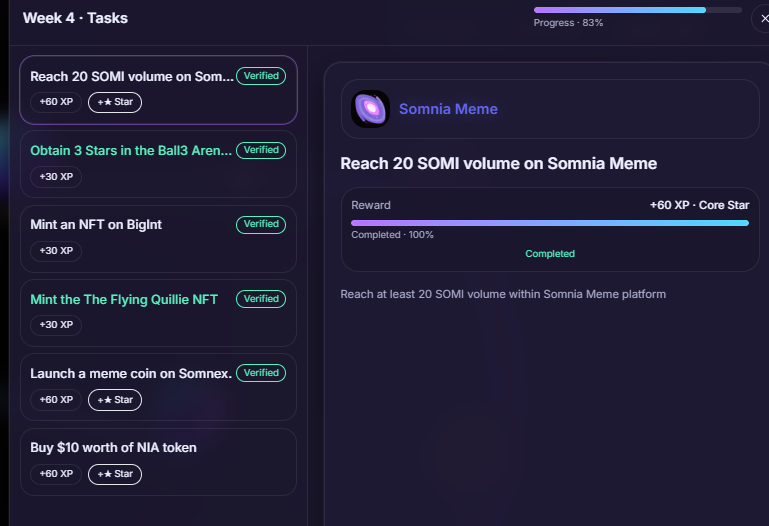This screenshot has height=526, width=769.
Task: Open the Somnia Meme project link
Action: 448,109
